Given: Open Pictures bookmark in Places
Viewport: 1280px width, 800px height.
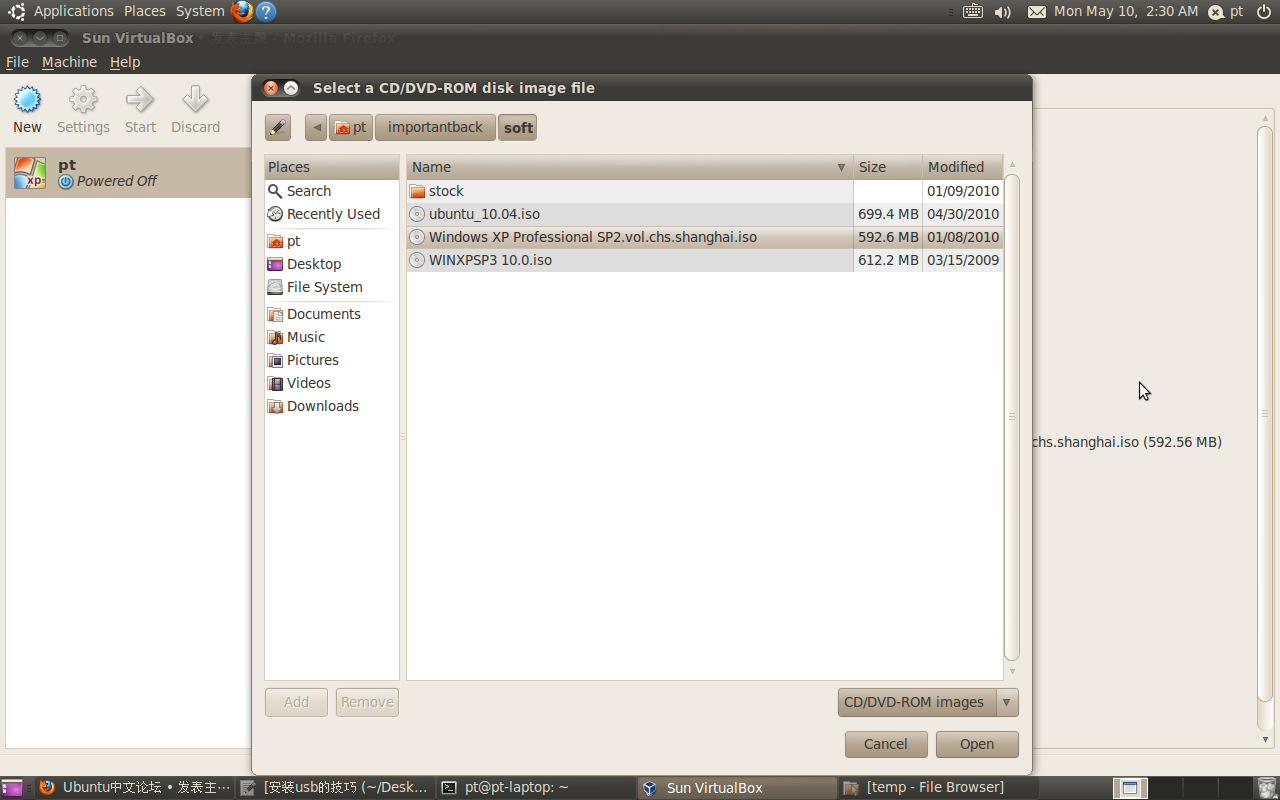Looking at the screenshot, I should pyautogui.click(x=332, y=360).
